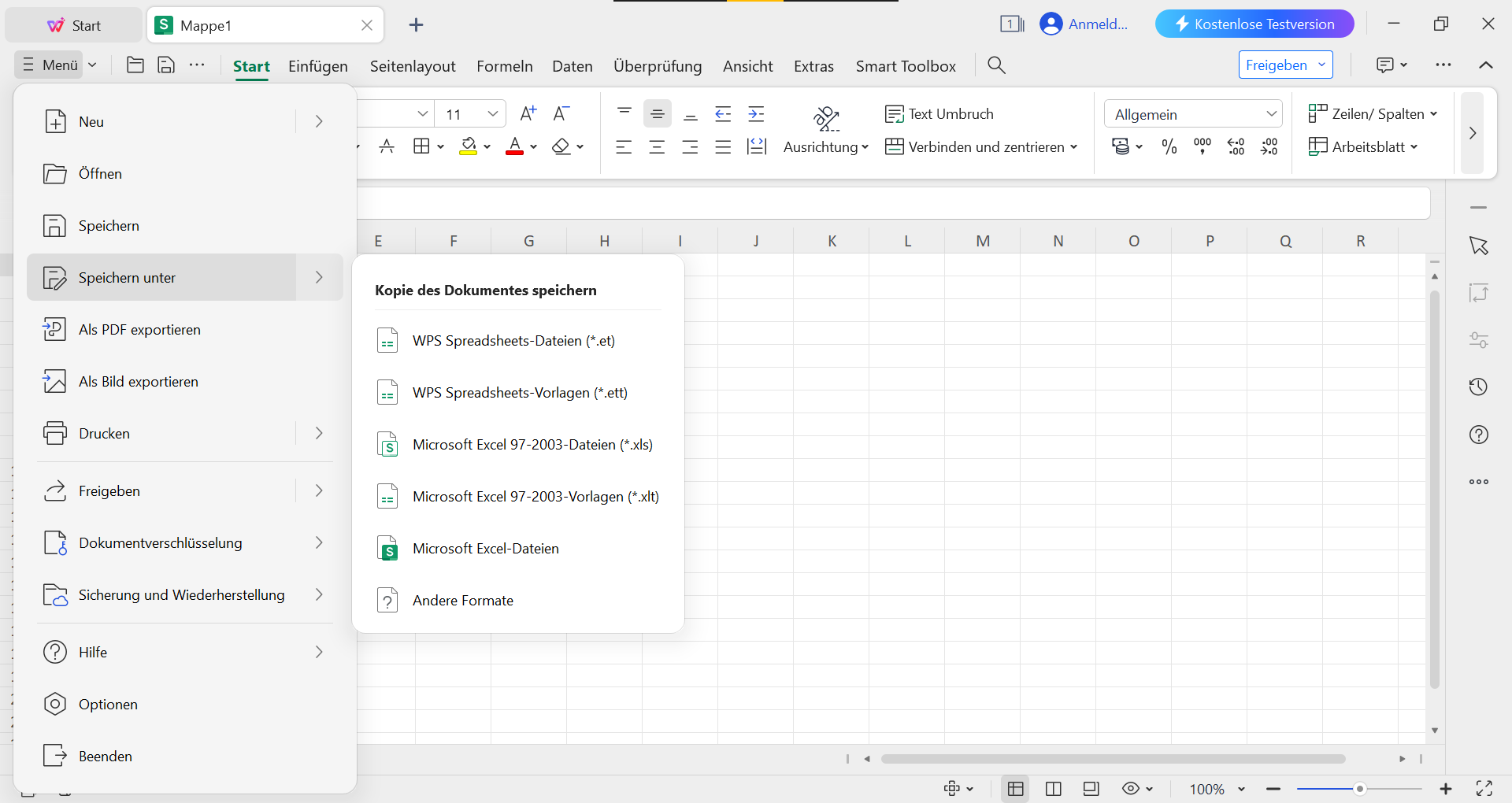Decrease decimal places
The height and width of the screenshot is (803, 1512).
coord(1269,146)
